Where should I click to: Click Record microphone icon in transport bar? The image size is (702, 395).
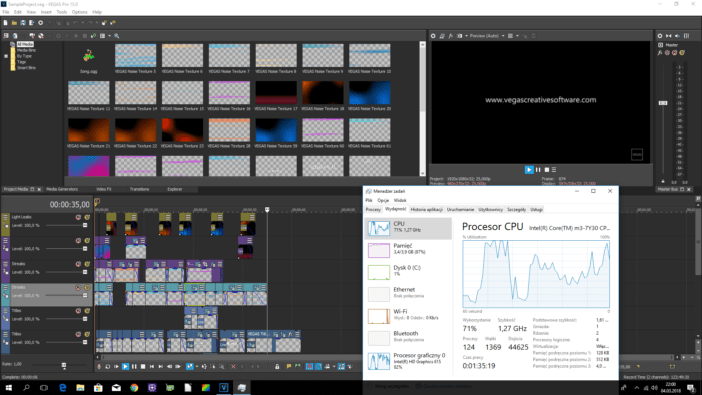99,366
